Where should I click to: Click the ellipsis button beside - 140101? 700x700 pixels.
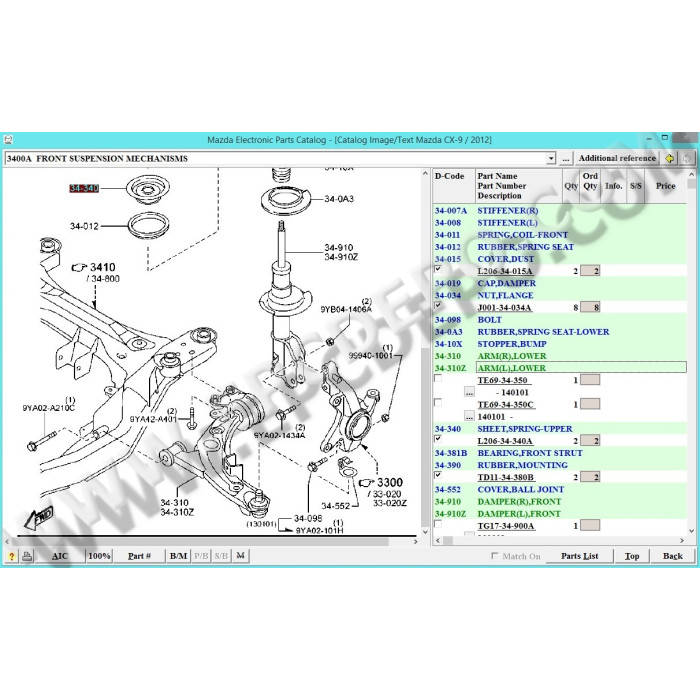pos(469,392)
